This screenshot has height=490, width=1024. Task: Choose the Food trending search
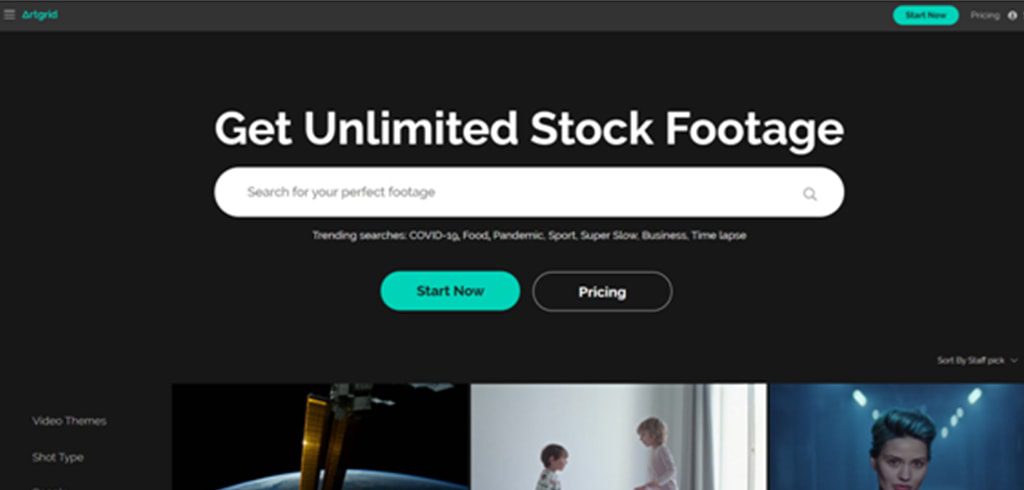pyautogui.click(x=475, y=235)
